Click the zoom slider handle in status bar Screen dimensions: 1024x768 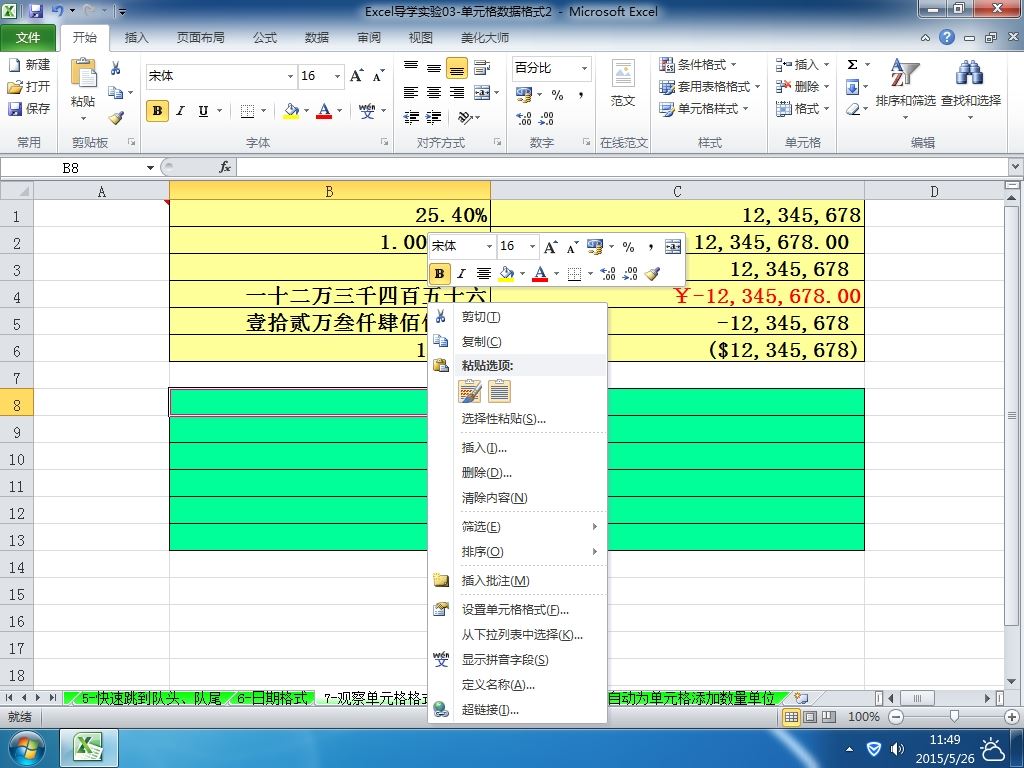[954, 716]
